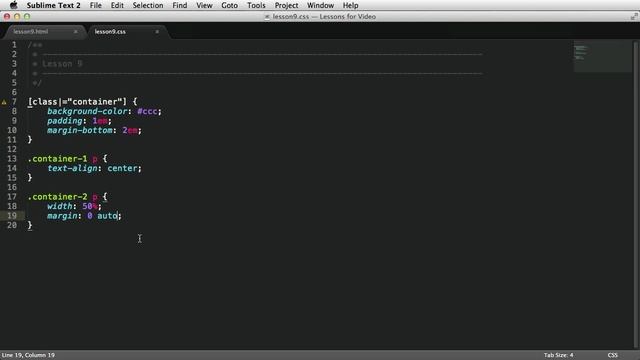This screenshot has height=360, width=640.
Task: Click the padding property on line 9
Action: (64, 121)
